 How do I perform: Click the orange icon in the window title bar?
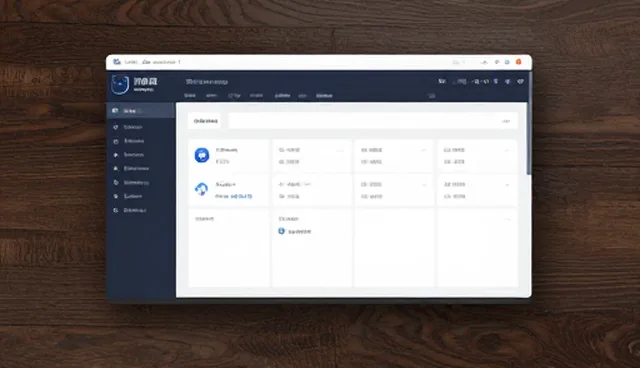click(518, 62)
